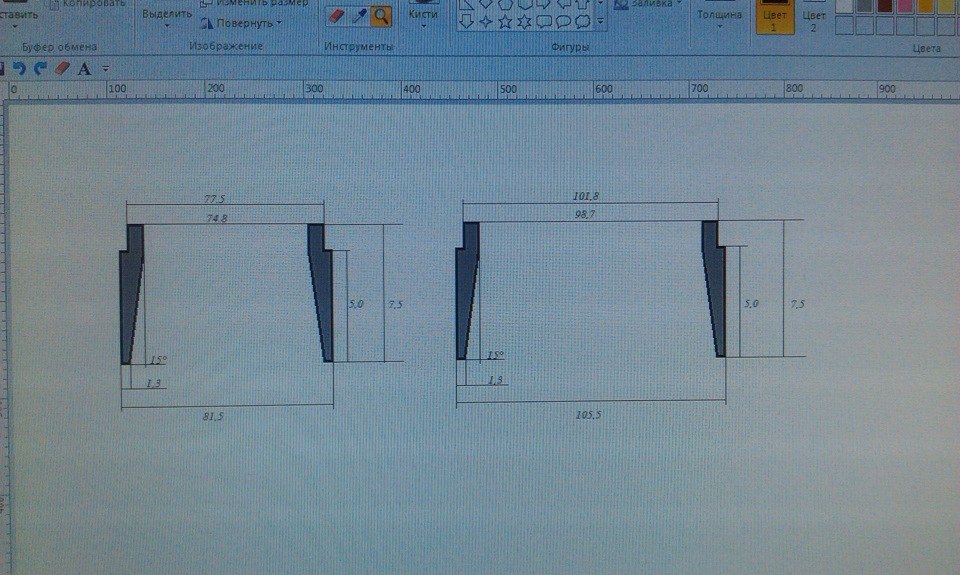Click '5,0' label in the left drawing
This screenshot has height=575, width=960.
pos(356,304)
